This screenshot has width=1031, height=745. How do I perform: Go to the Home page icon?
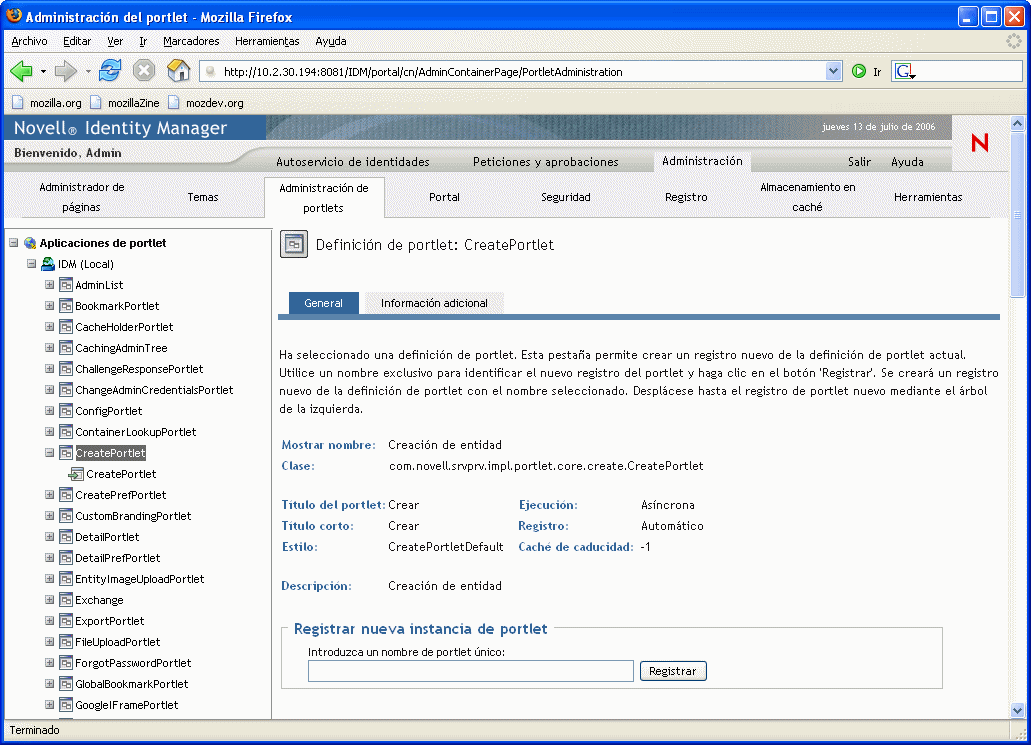(x=178, y=70)
